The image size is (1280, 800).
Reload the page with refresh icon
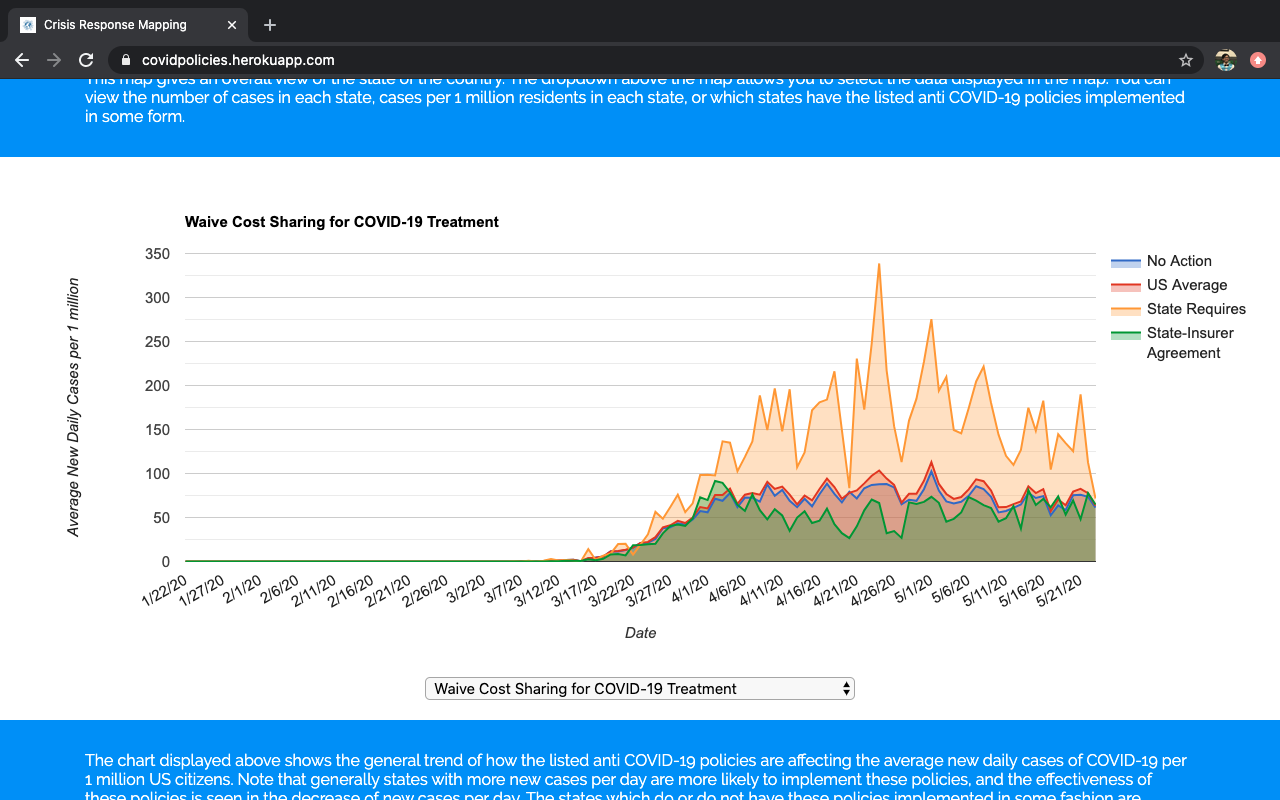tap(86, 60)
